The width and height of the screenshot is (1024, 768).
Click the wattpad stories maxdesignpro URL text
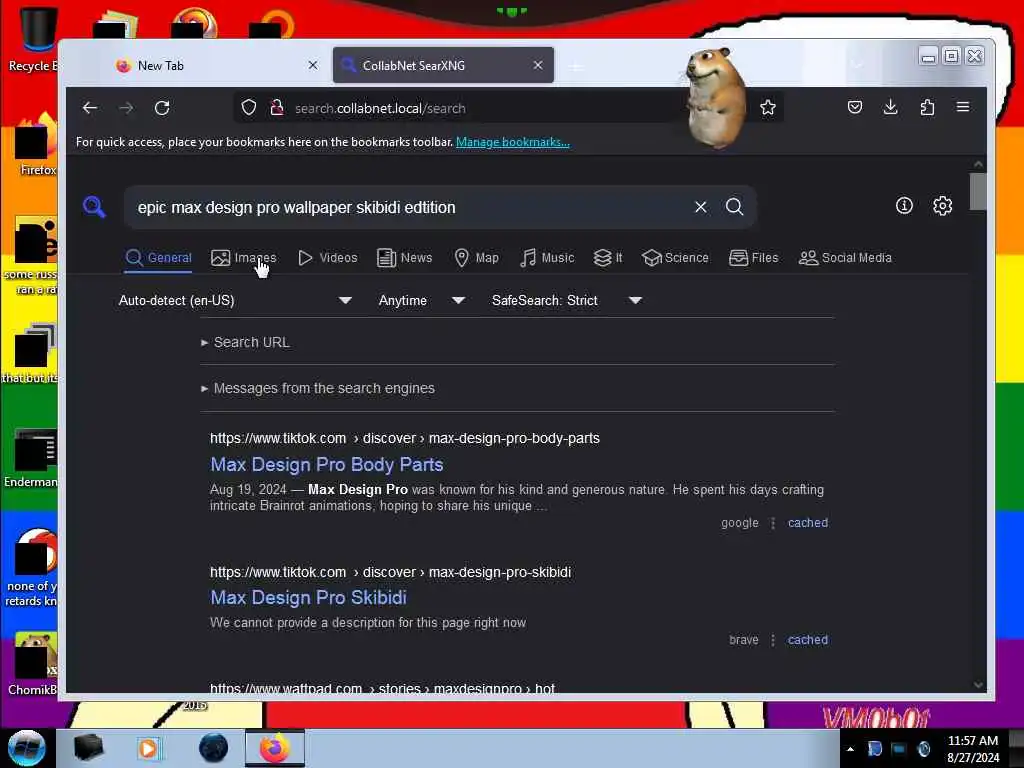coord(383,688)
